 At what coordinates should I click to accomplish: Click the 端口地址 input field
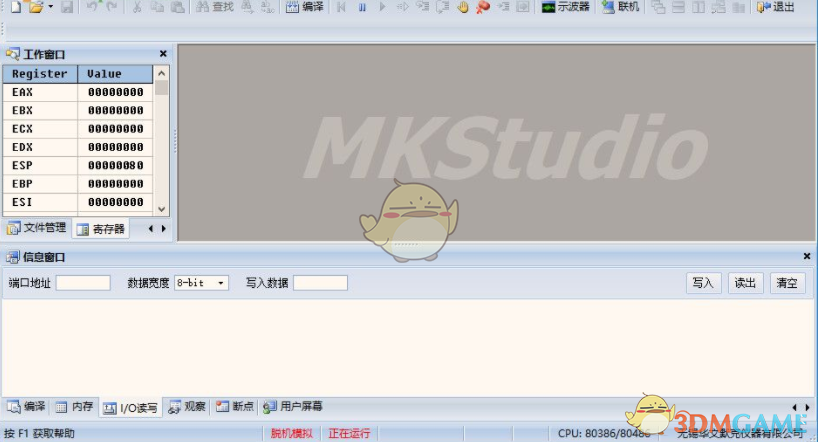[83, 283]
